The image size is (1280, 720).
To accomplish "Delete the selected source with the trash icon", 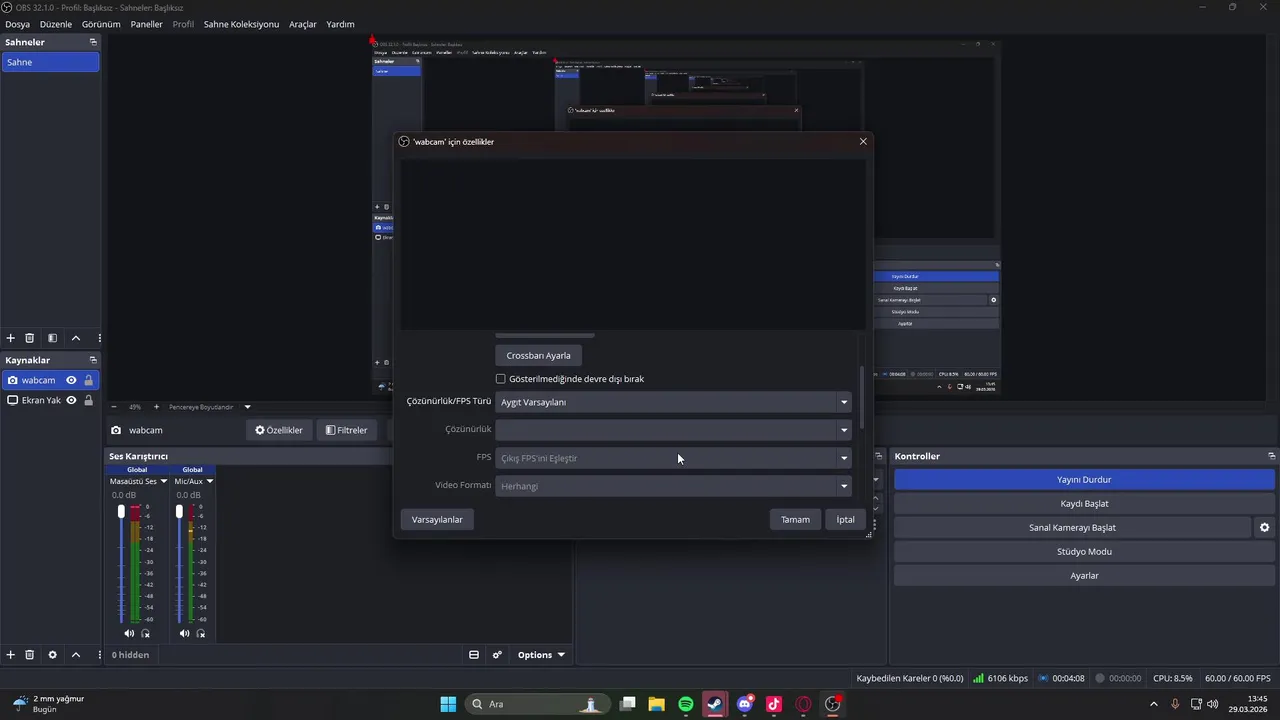I will coord(30,655).
